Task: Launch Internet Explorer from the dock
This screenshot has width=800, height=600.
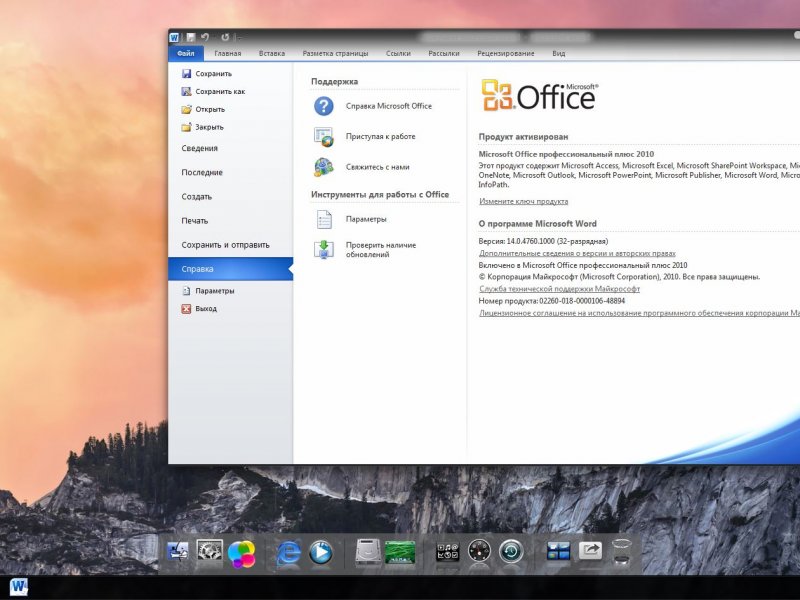Action: tap(288, 553)
